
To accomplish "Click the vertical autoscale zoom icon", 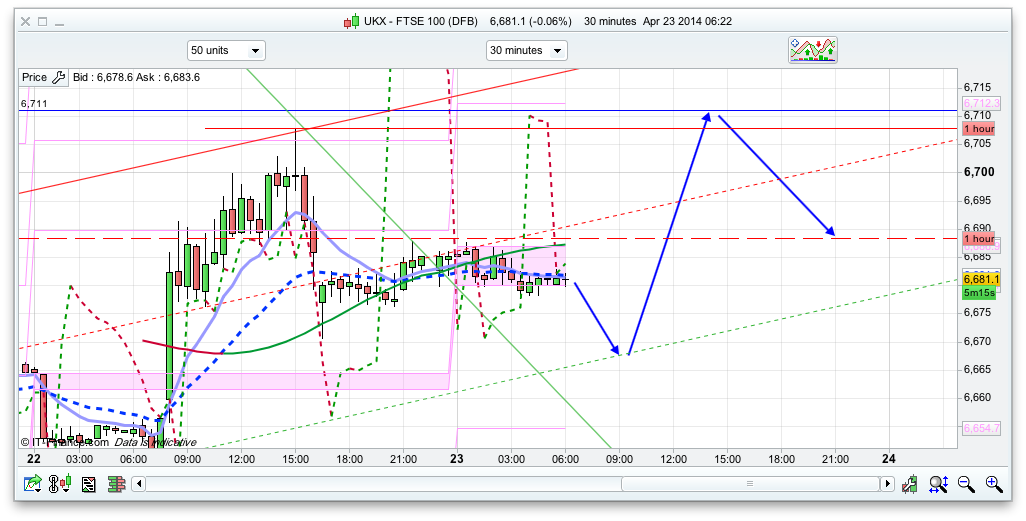I will coord(938,484).
